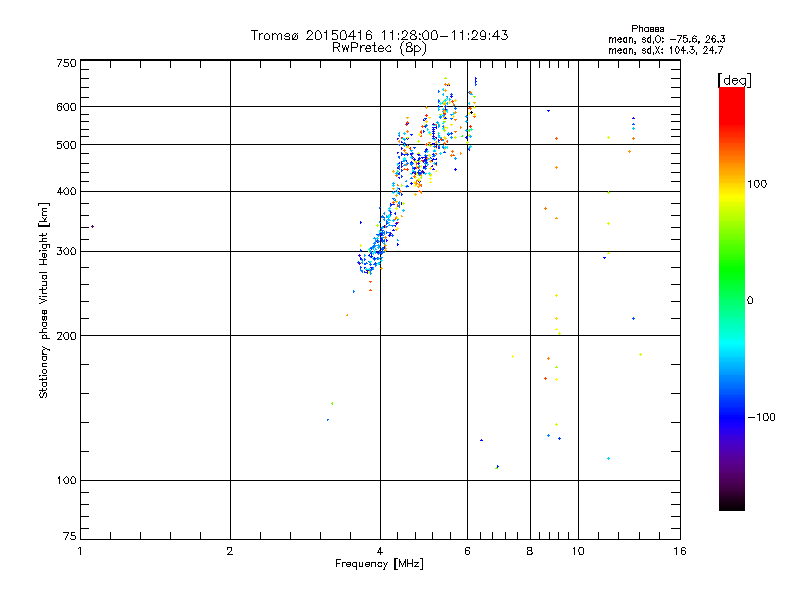Image resolution: width=800 pixels, height=600 pixels.
Task: Click the y-axis tick label "600"
Action: (x=66, y=107)
